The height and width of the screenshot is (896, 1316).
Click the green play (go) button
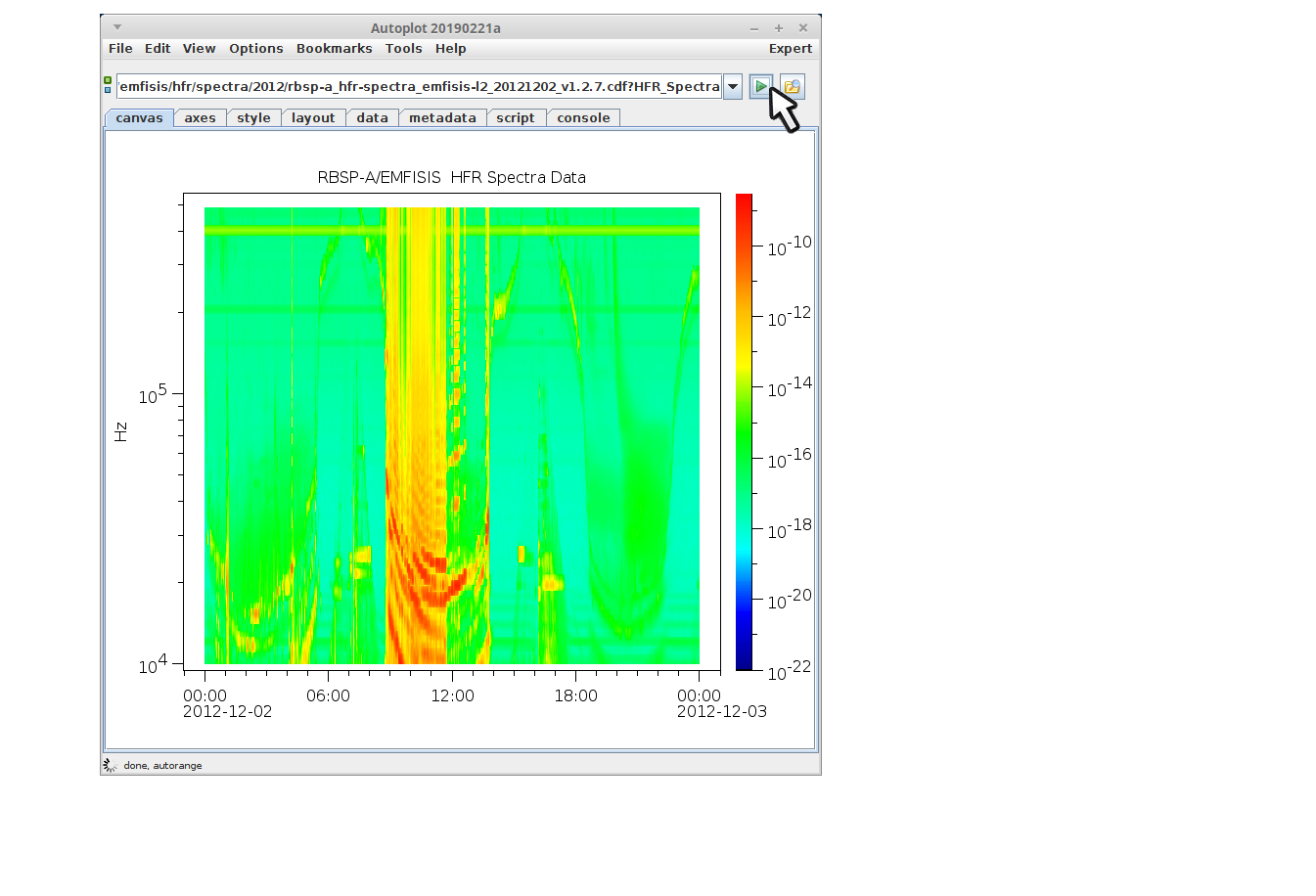click(x=760, y=87)
